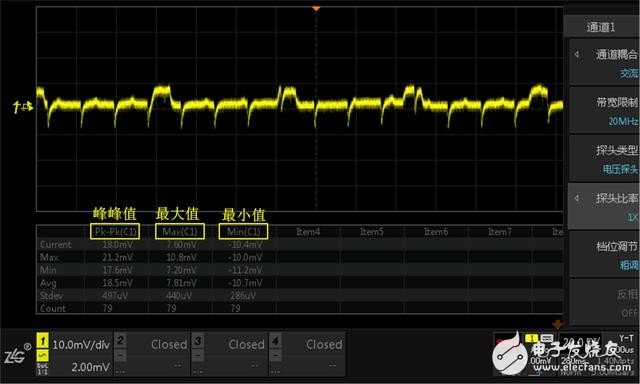Expand the 通道耦合 coupling menu arrow
Viewport: 640px width, 384px height.
(x=576, y=54)
